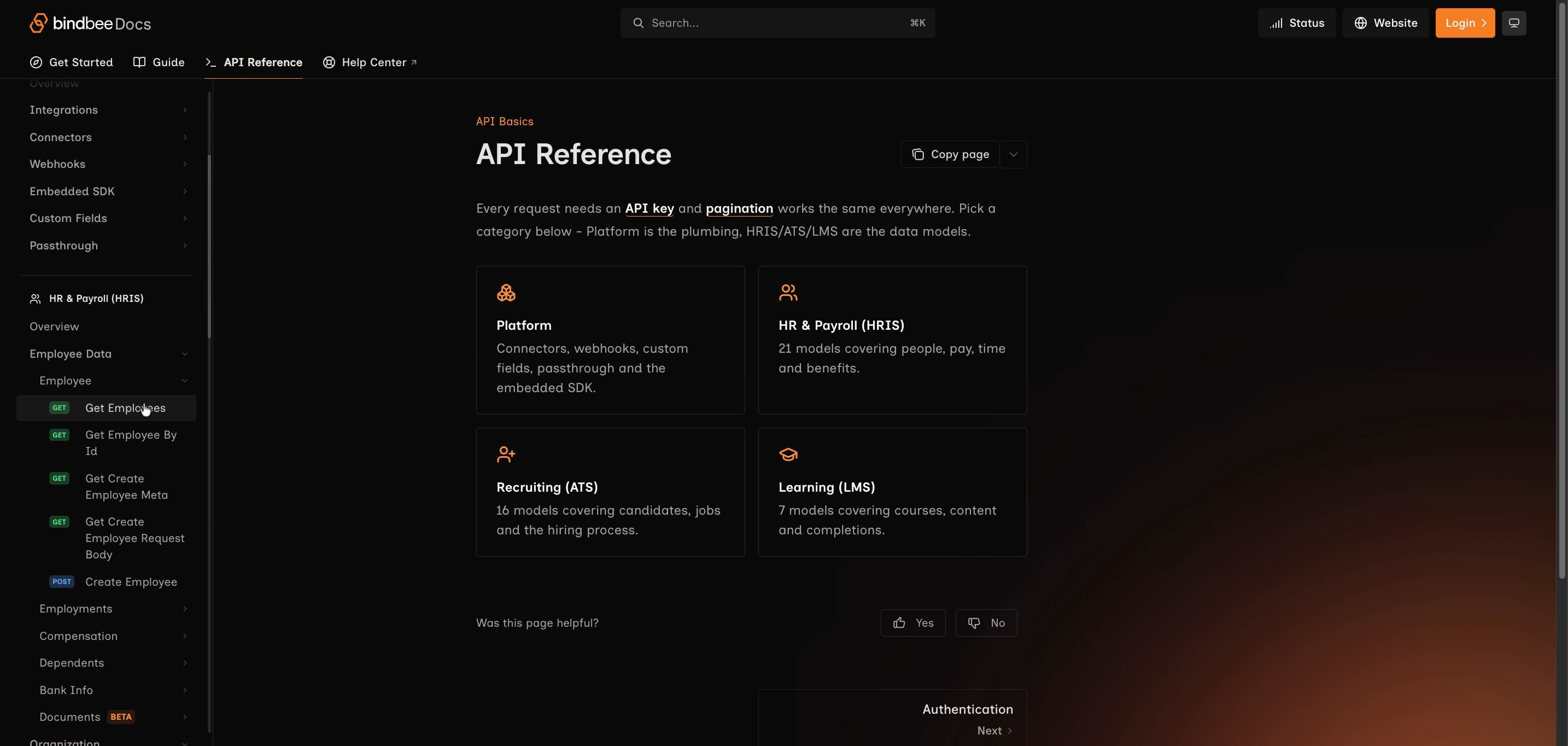Click the POST badge beside Create Employee
Image resolution: width=1568 pixels, height=746 pixels.
(61, 582)
